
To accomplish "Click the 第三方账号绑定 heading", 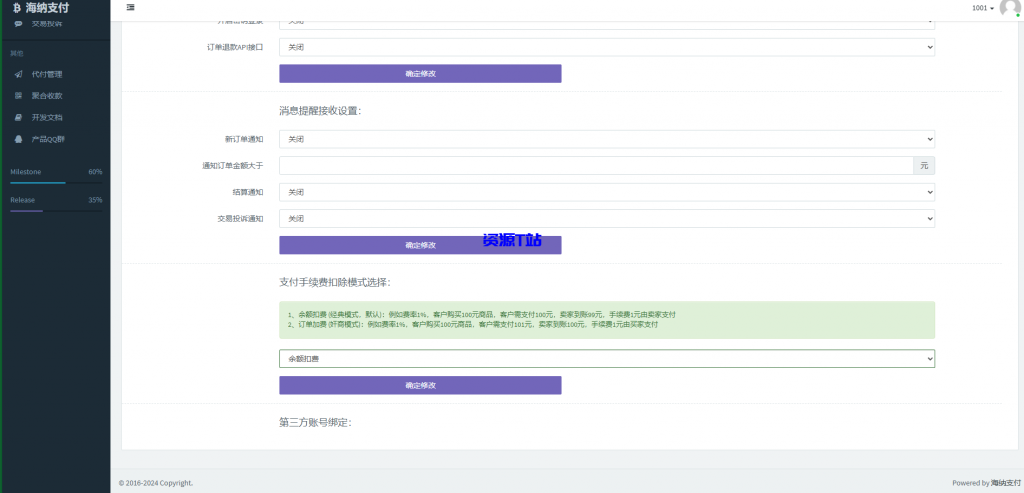I will click(315, 422).
